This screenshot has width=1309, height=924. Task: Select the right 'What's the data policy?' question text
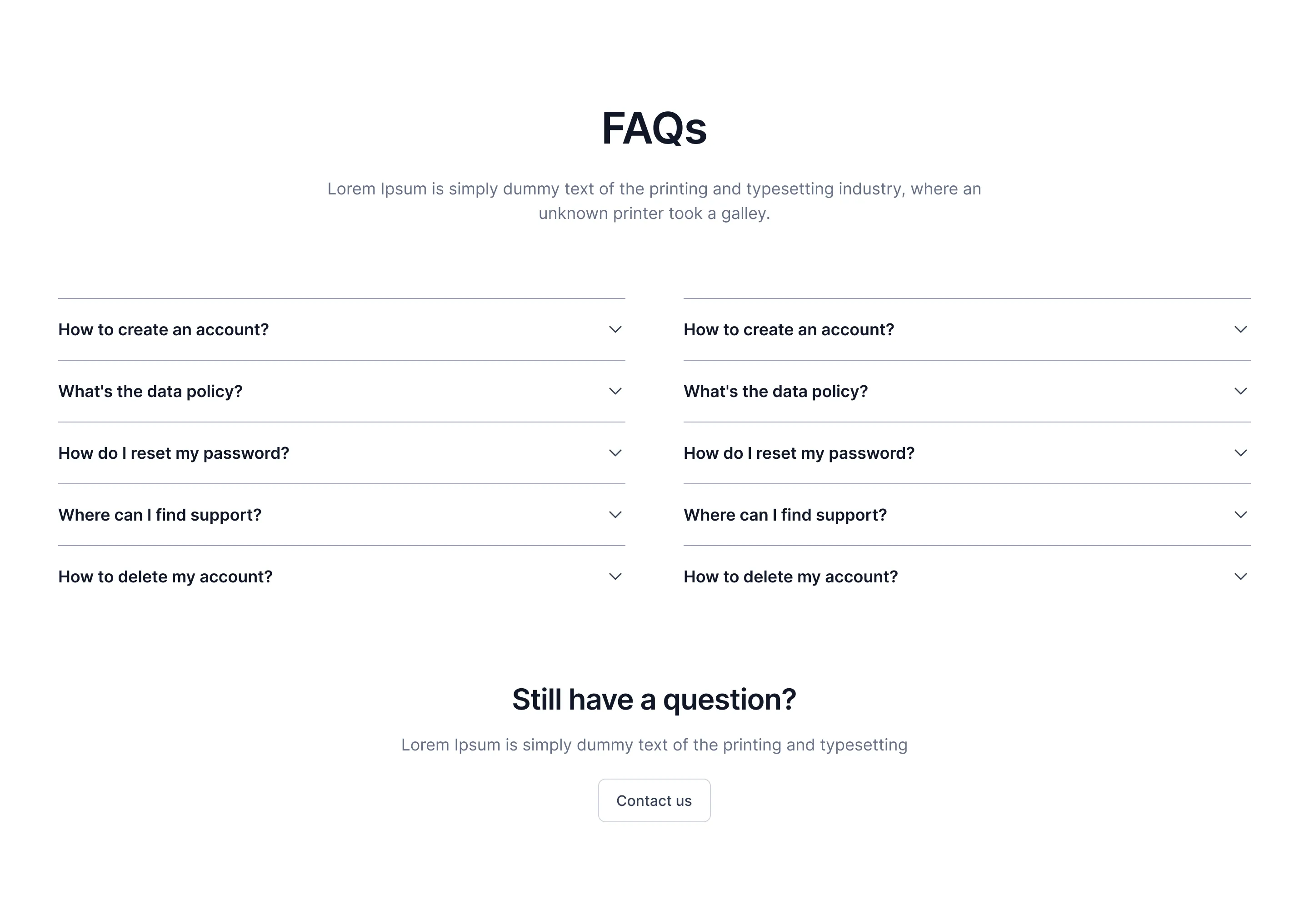point(775,392)
